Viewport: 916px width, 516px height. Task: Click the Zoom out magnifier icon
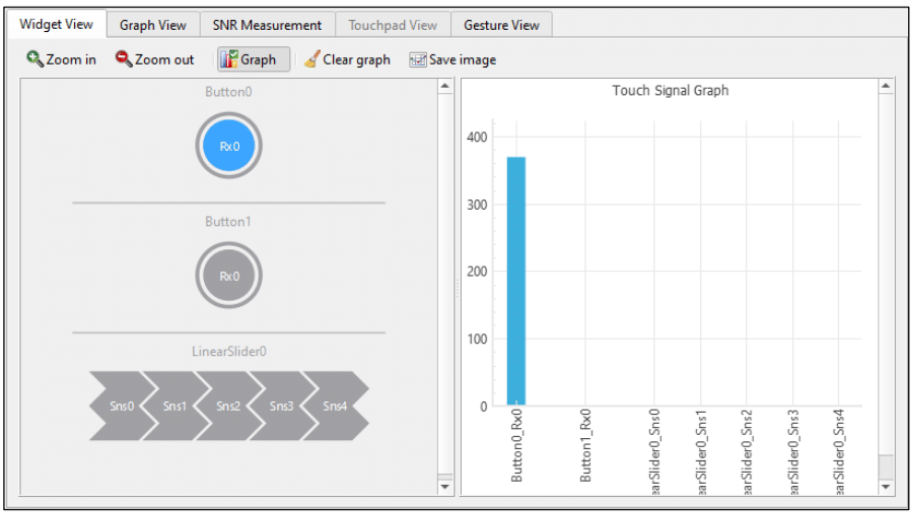click(x=124, y=60)
